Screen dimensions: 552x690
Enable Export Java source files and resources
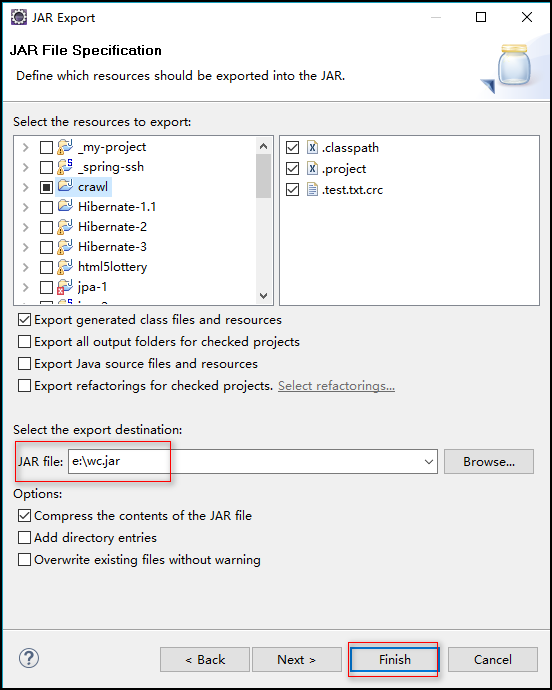(x=24, y=363)
